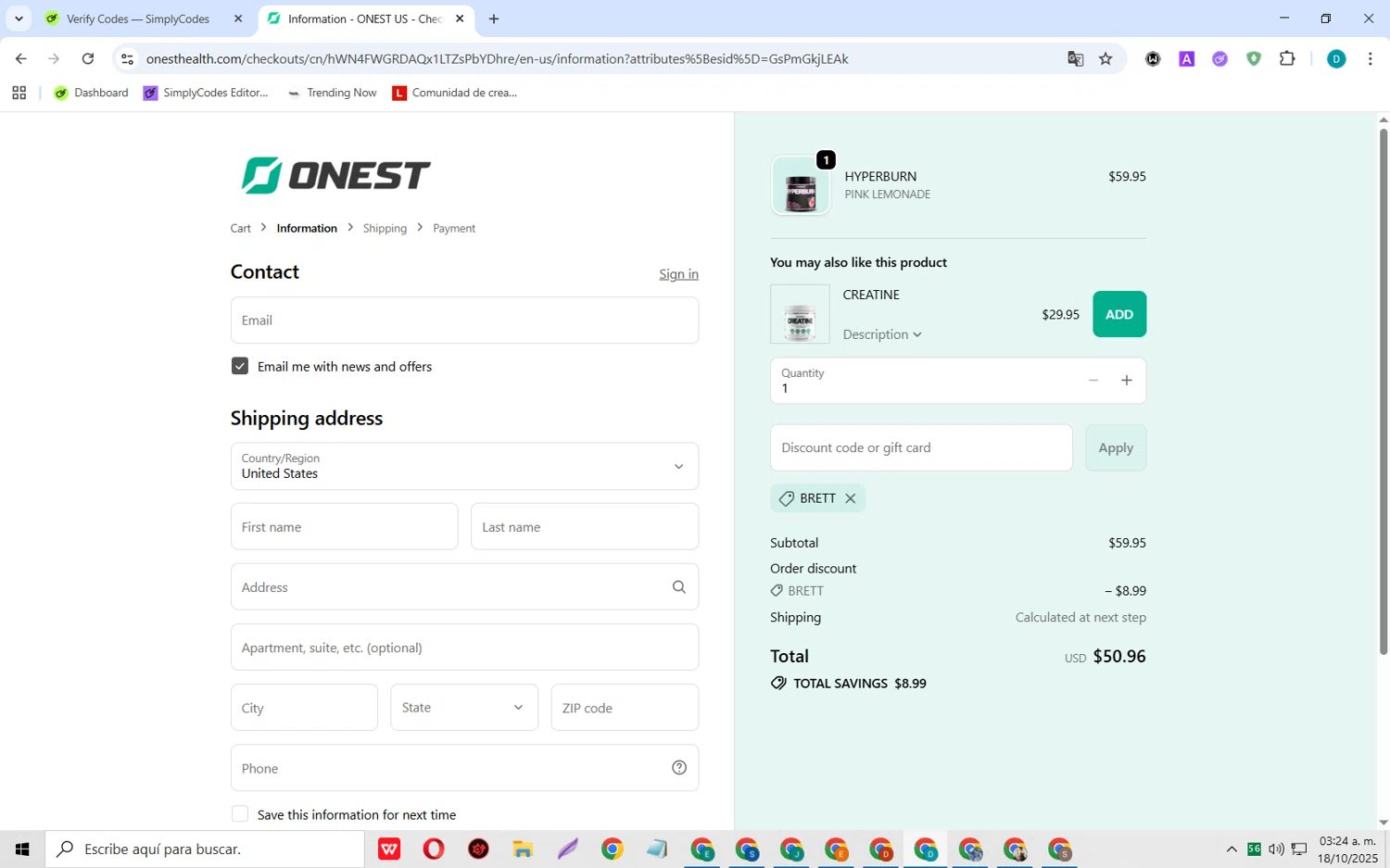This screenshot has height=868, width=1390.
Task: Decrease quantity with minus button
Action: pyautogui.click(x=1093, y=380)
